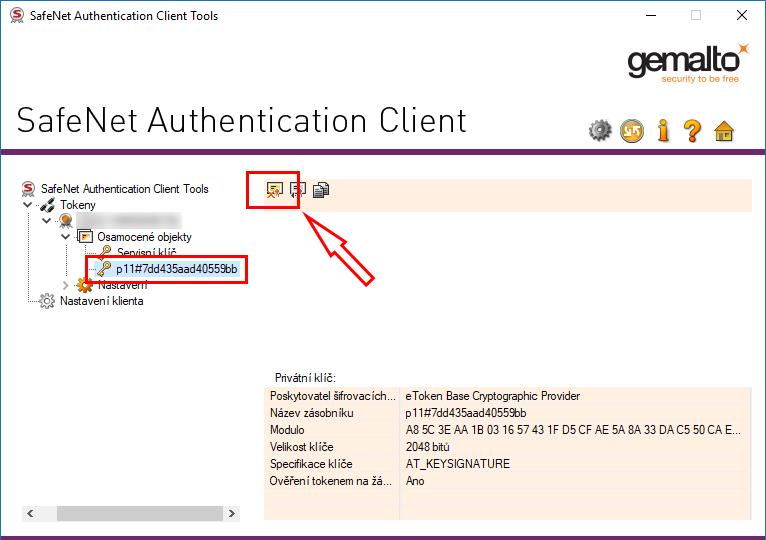Click the 'Ano' value cell
Image resolution: width=766 pixels, height=540 pixels.
[415, 481]
